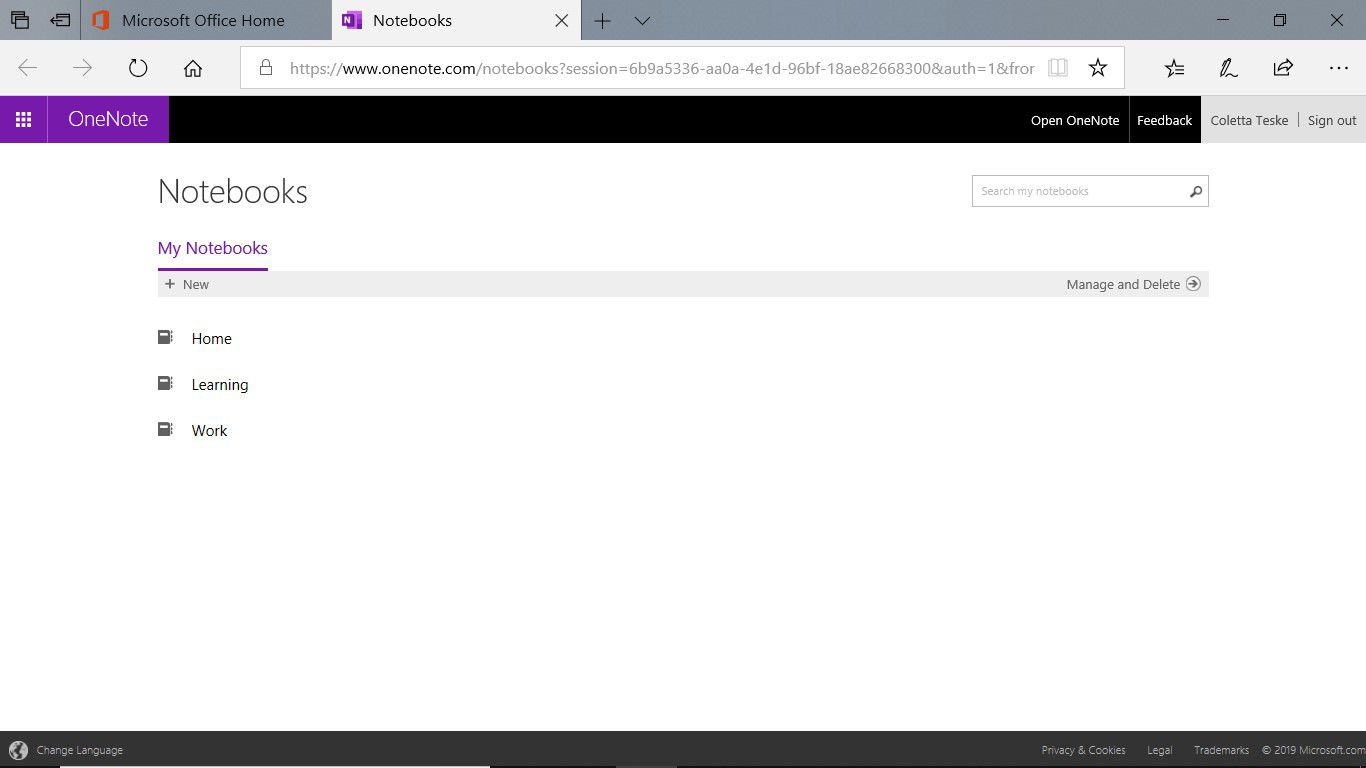The width and height of the screenshot is (1366, 768).
Task: Open the Trademarks footer link
Action: click(x=1221, y=750)
